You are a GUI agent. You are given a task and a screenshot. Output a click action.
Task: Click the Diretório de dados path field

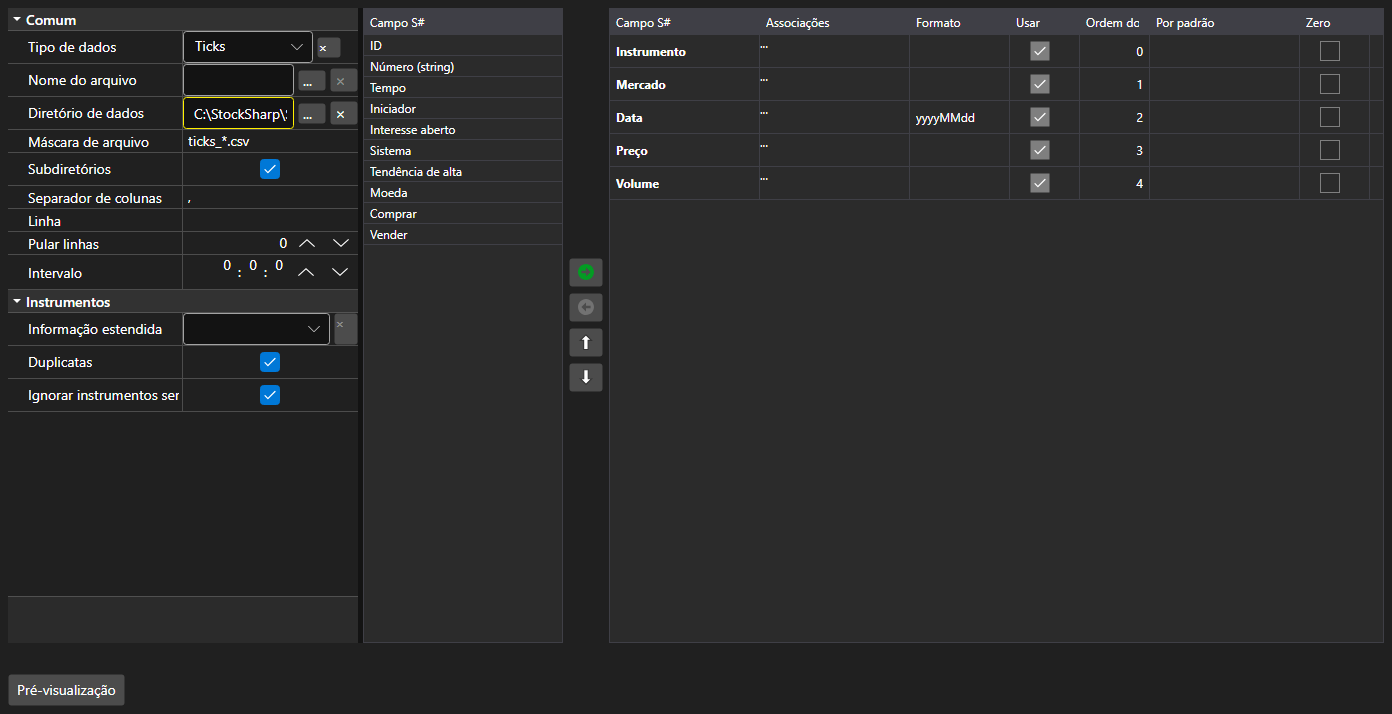239,113
